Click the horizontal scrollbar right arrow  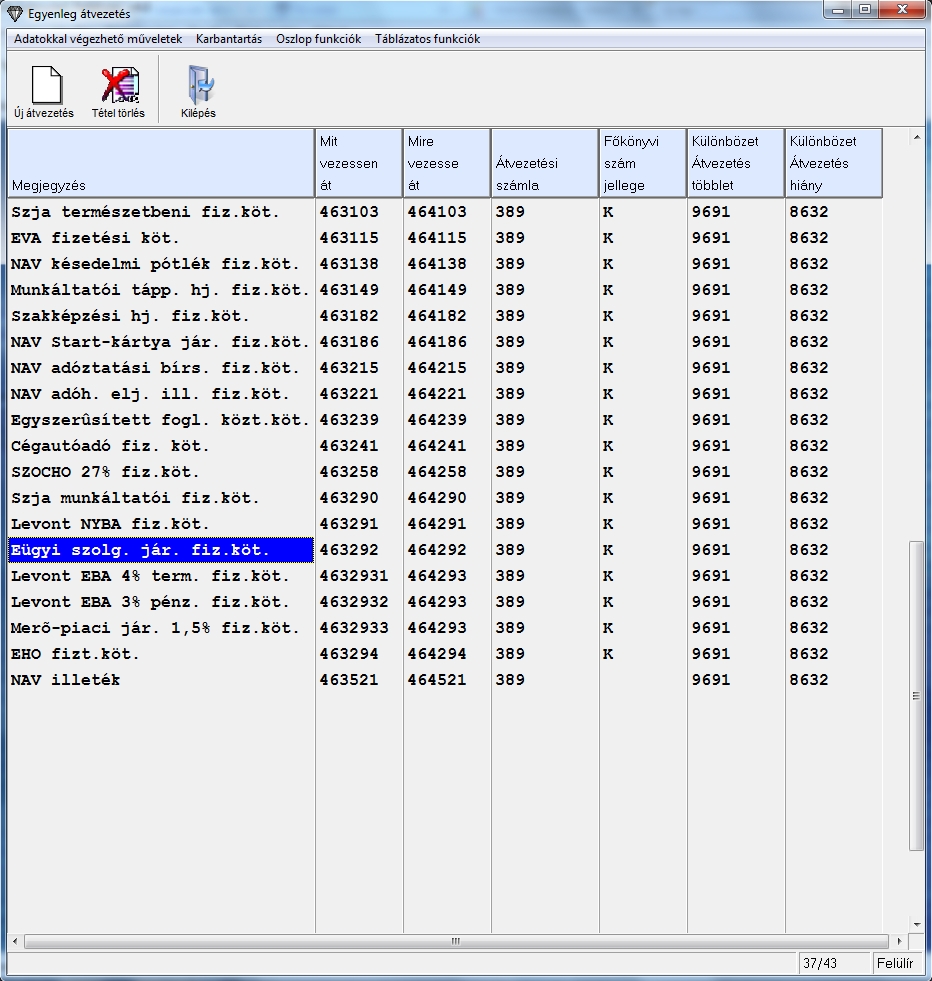click(x=901, y=942)
